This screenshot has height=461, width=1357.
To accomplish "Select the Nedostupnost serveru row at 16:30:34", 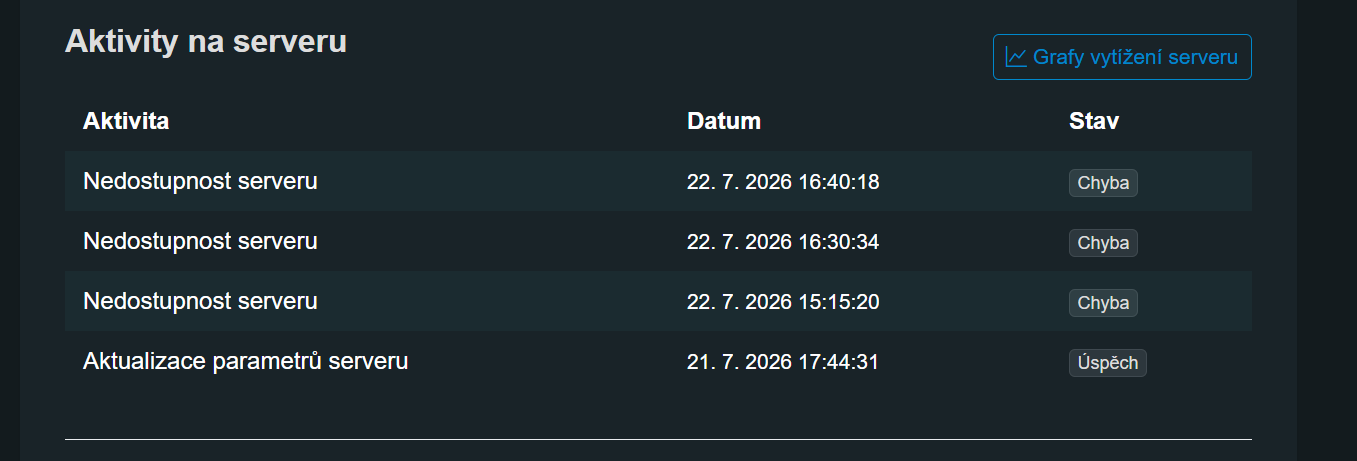I will (x=658, y=241).
